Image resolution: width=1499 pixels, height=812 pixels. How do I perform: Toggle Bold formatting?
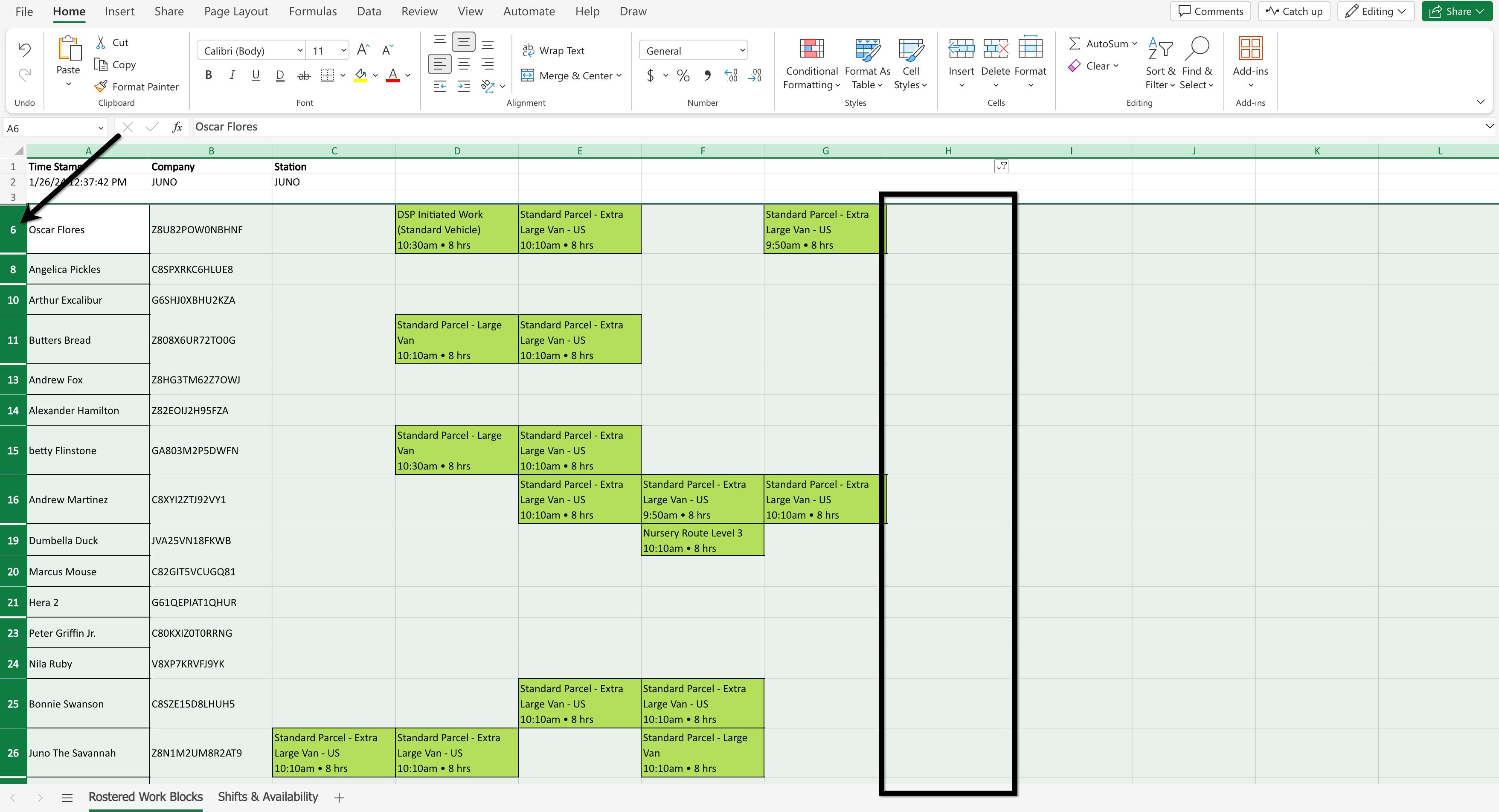click(x=208, y=75)
